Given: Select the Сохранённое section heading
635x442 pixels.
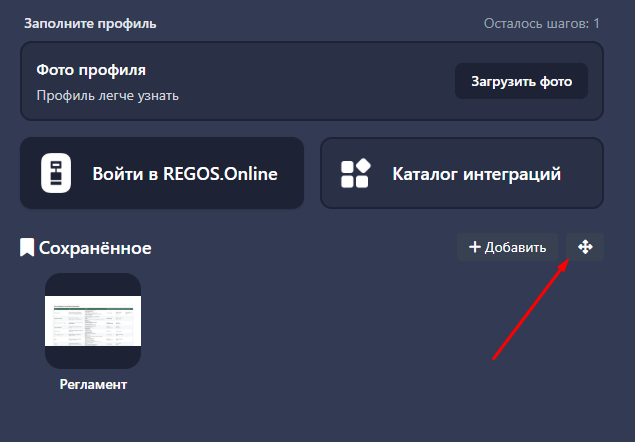Looking at the screenshot, I should 95,247.
